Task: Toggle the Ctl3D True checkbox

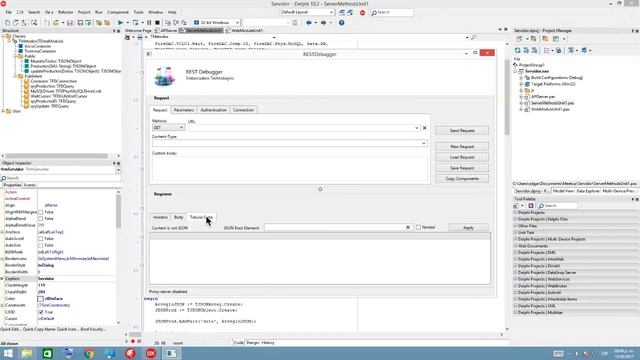Action: coord(40,312)
